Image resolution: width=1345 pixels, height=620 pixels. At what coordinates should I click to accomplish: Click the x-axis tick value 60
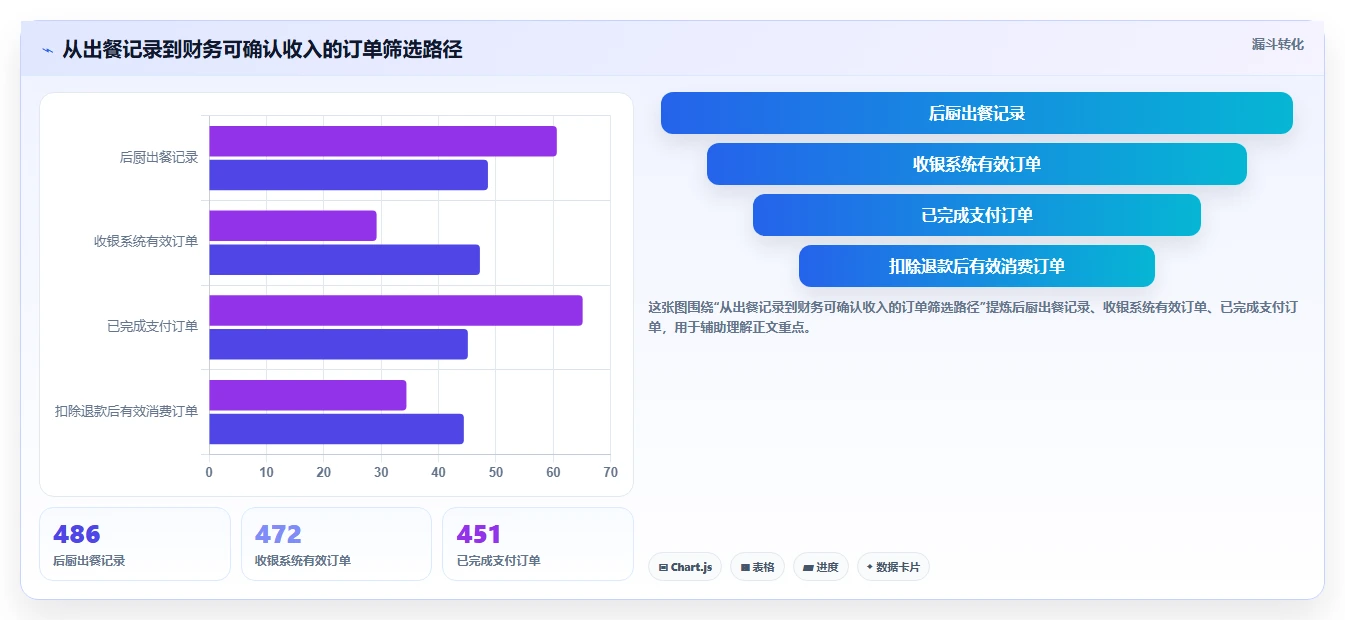553,472
